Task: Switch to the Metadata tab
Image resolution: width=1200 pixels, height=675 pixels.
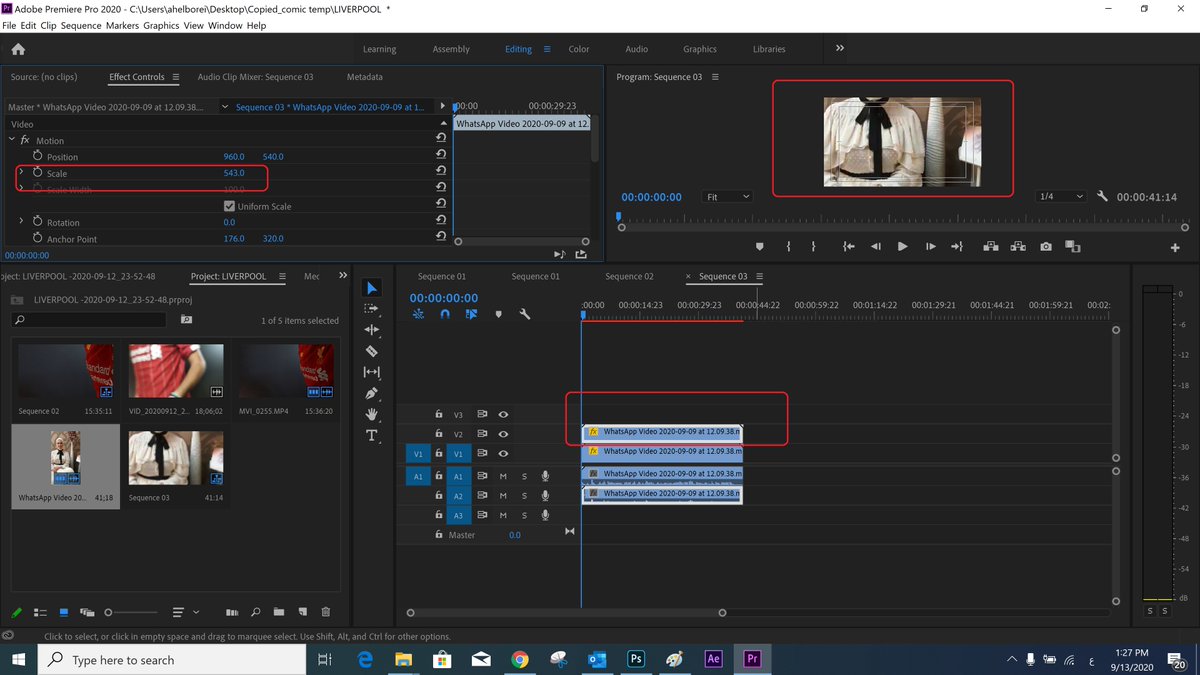Action: 364,77
